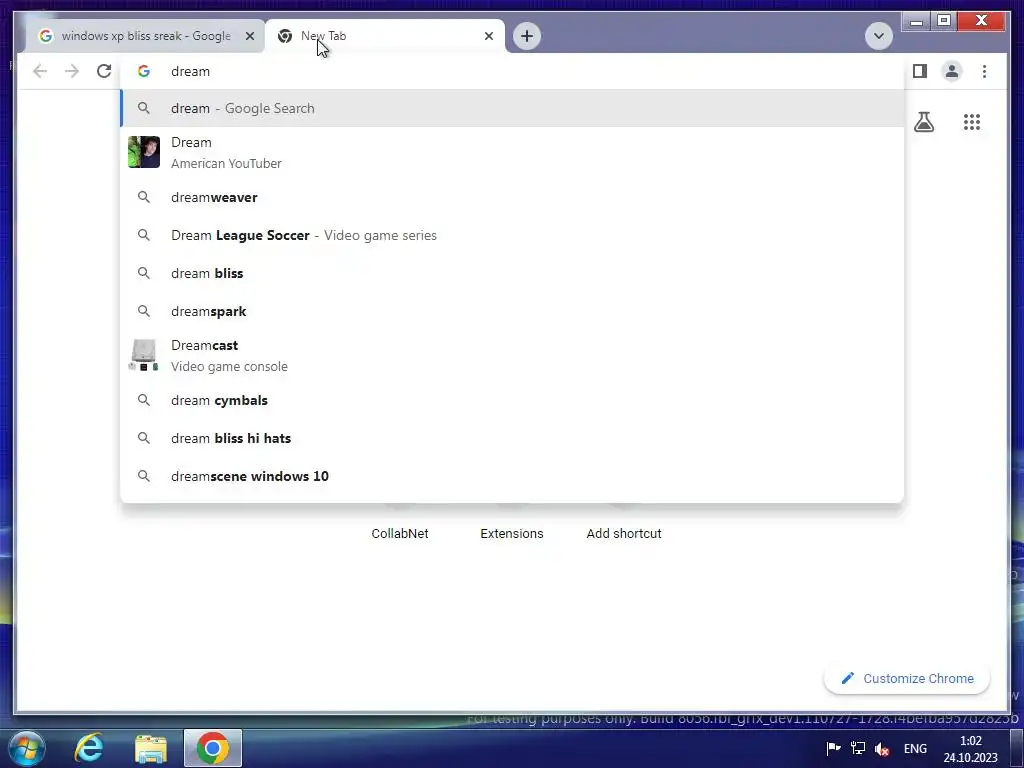Minimize the Chrome window

pyautogui.click(x=916, y=22)
